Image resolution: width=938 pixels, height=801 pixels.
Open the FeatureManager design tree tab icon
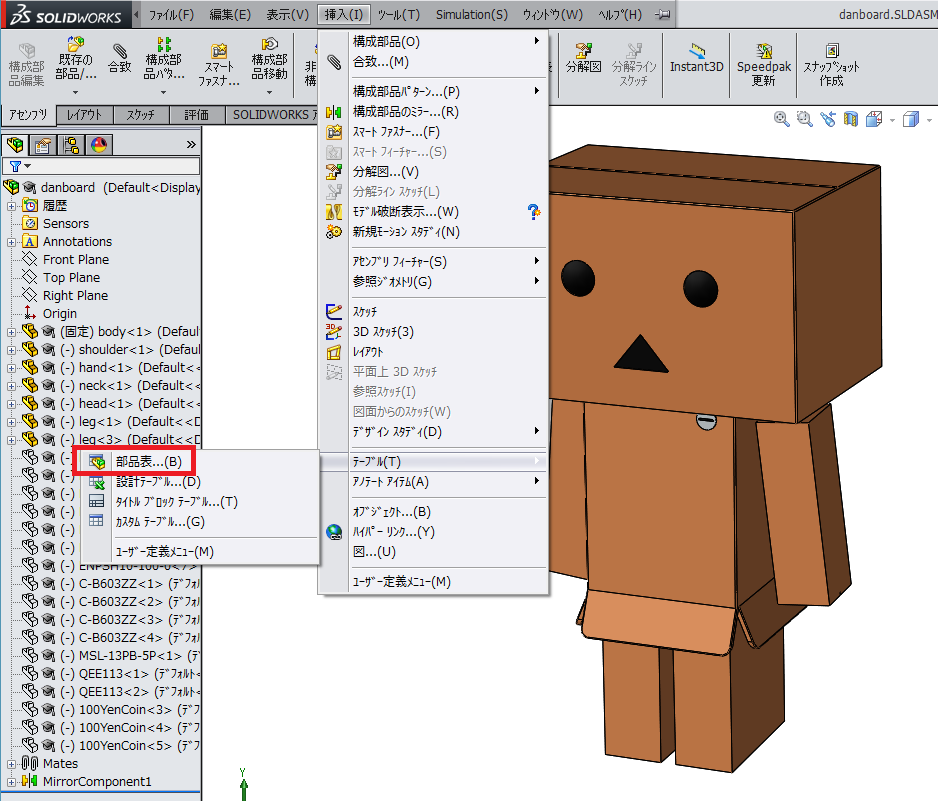click(x=16, y=144)
